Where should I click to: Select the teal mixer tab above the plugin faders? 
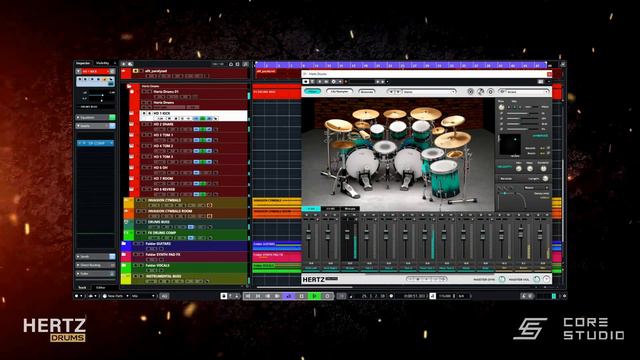click(311, 209)
